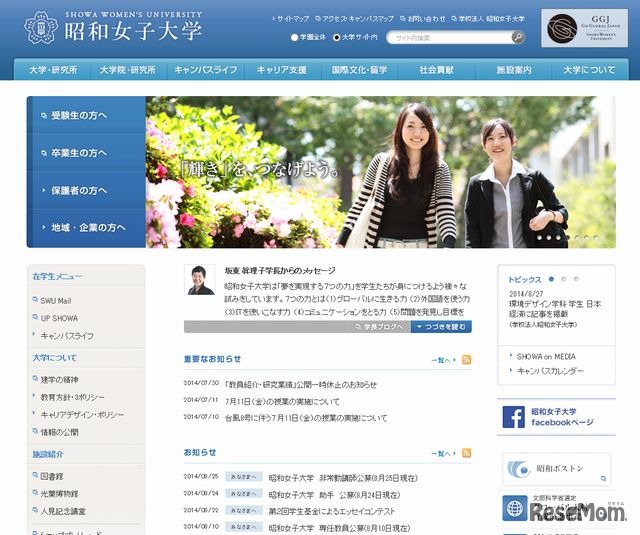Open the キャリア支援 menu
This screenshot has height=535, width=640.
click(282, 70)
